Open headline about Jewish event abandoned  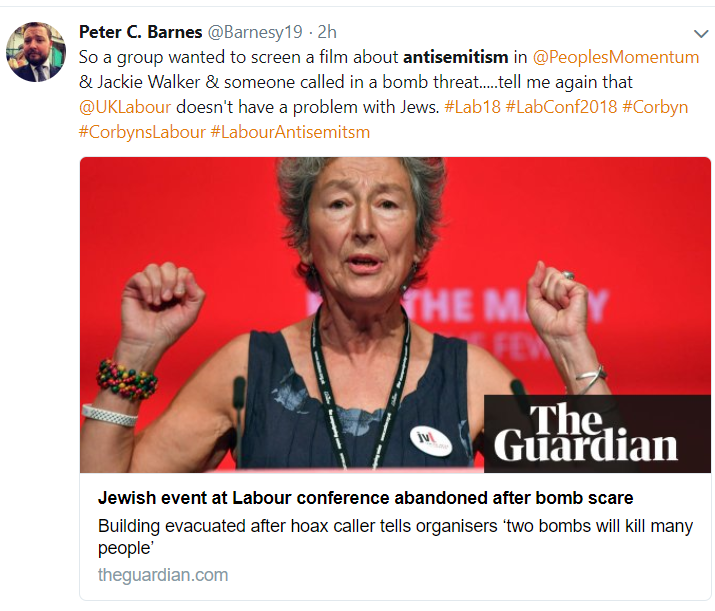[365, 498]
